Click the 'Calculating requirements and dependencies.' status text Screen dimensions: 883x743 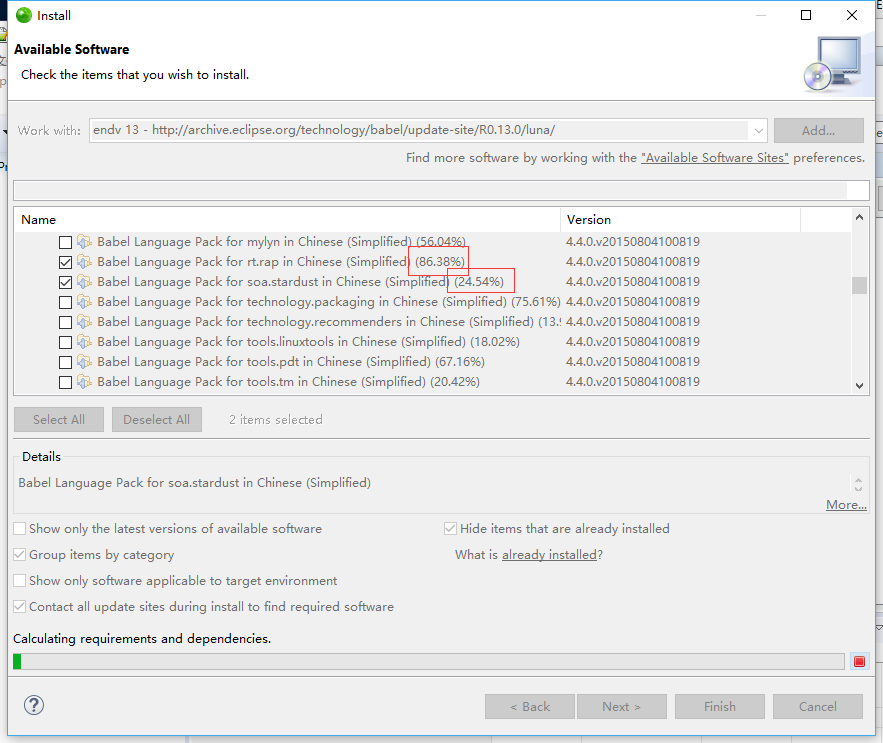pos(142,639)
